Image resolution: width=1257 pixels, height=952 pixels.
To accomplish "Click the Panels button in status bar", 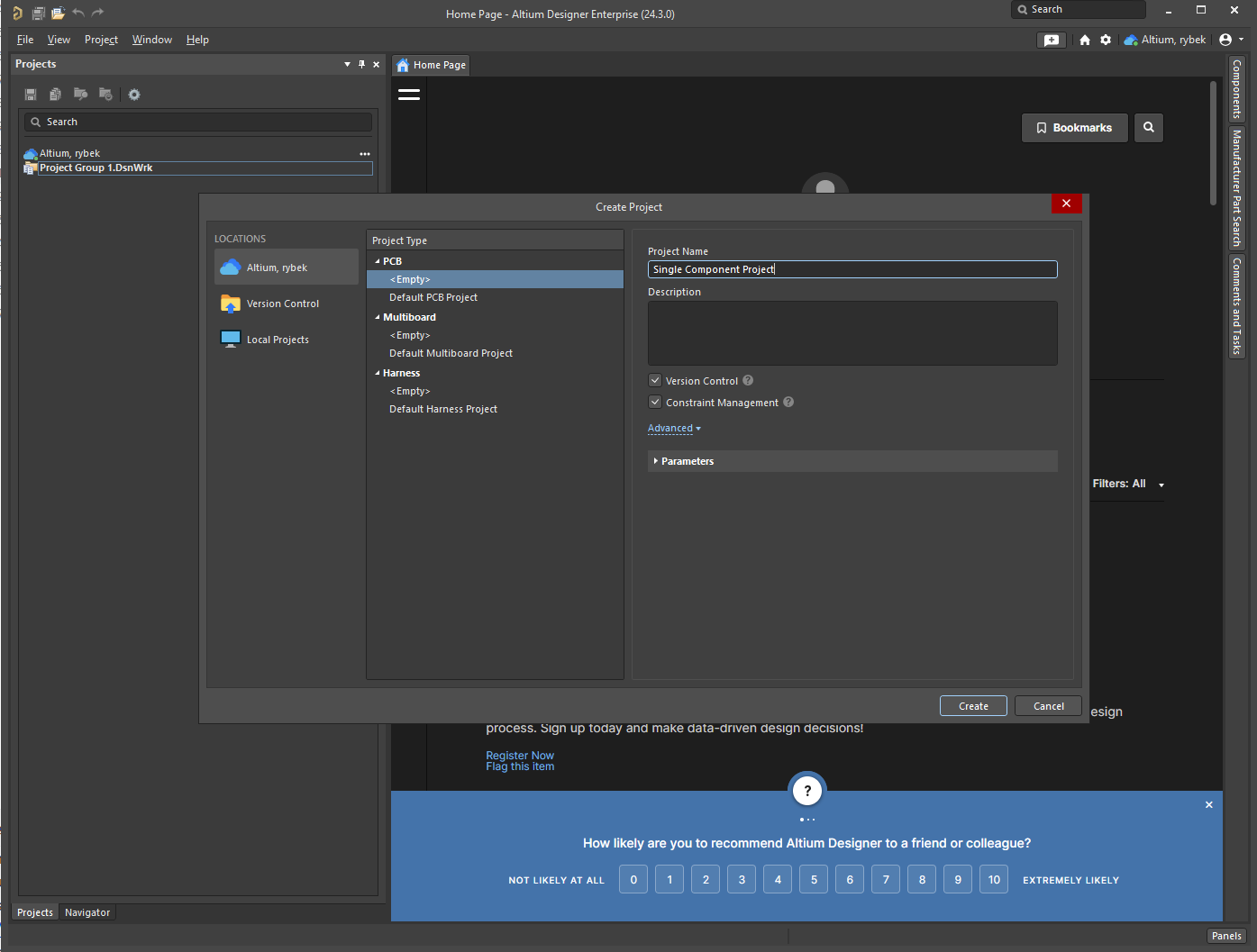I will (1226, 936).
